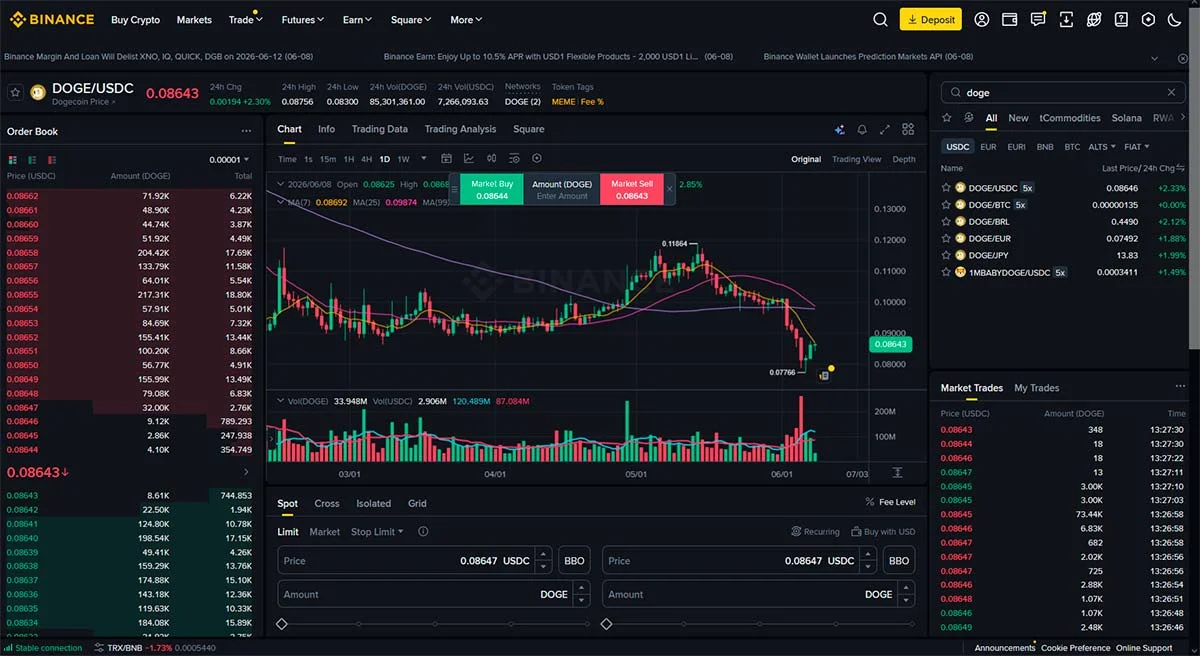1200x656 pixels.
Task: Click the candlestick chart type icon
Action: [492, 158]
